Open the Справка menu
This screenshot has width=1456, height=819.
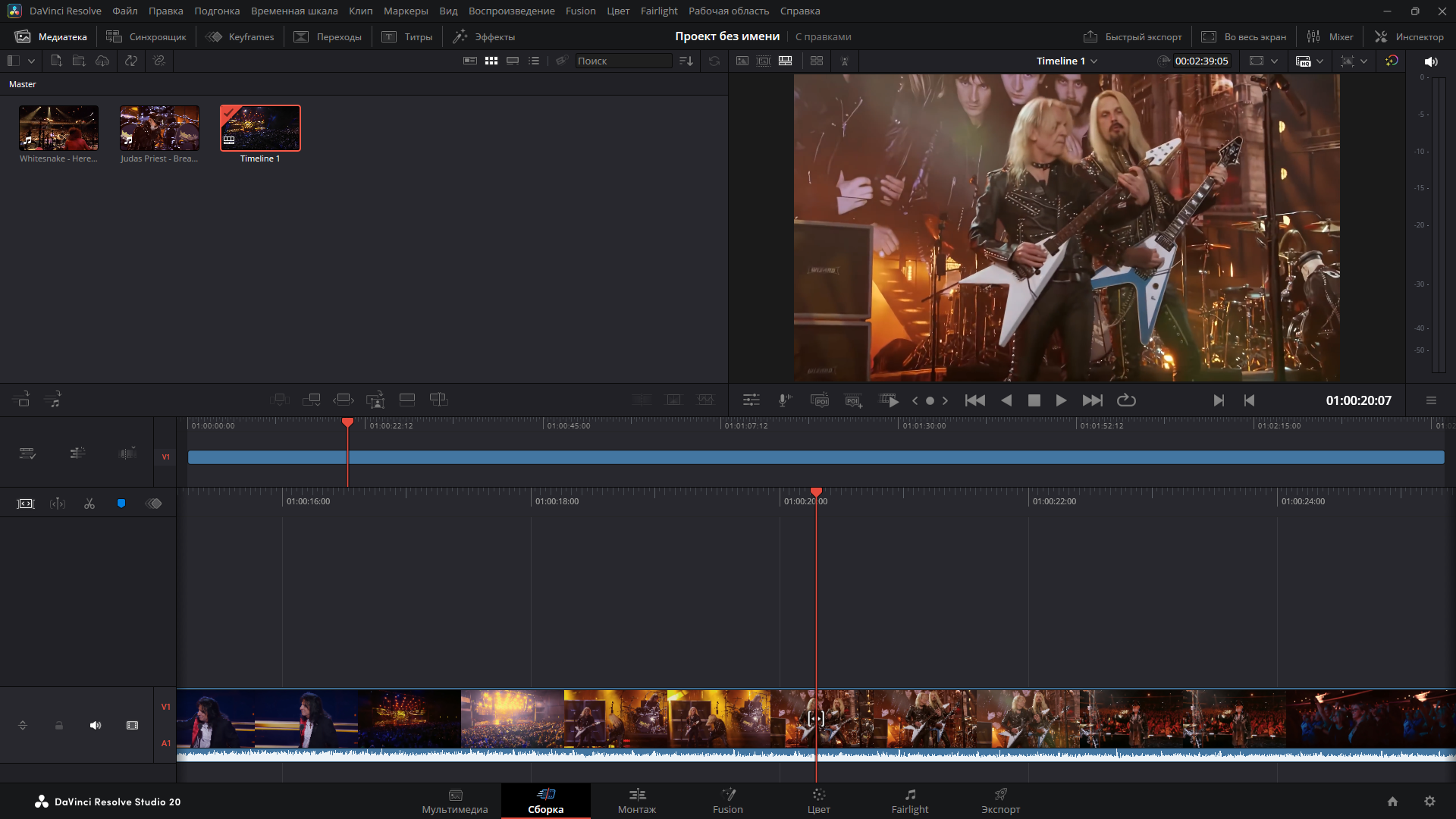(800, 11)
